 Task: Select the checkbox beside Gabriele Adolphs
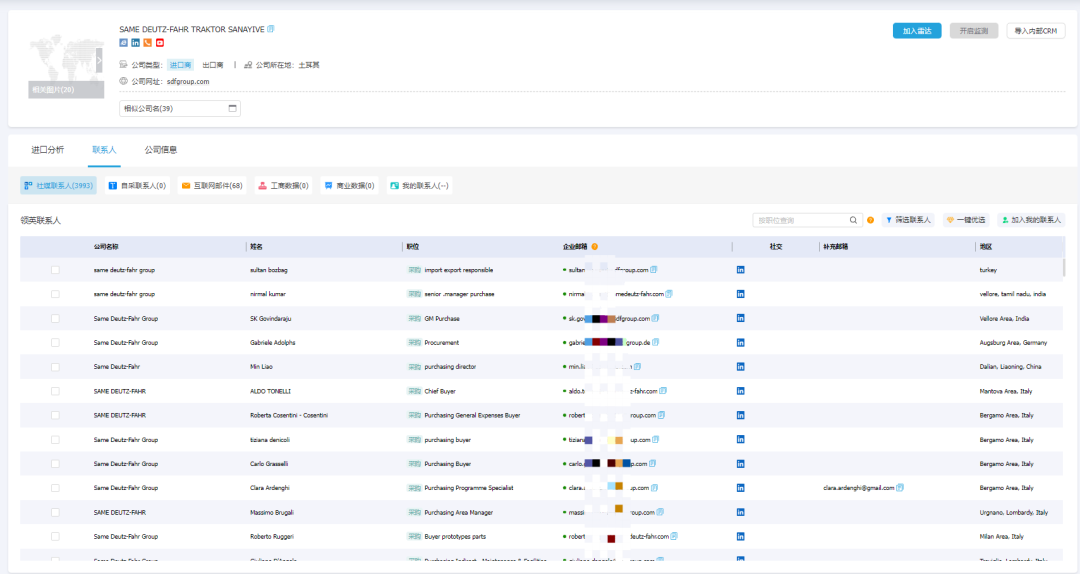pos(55,342)
